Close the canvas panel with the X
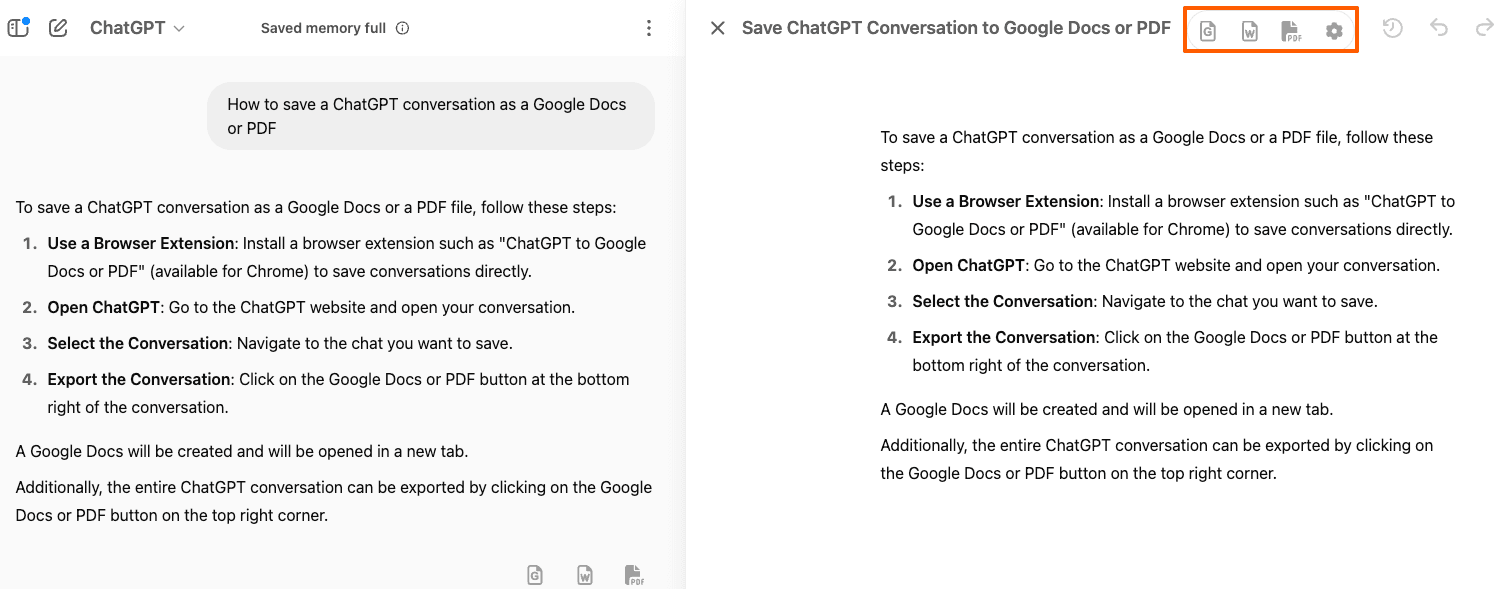The image size is (1507, 589). pos(717,28)
